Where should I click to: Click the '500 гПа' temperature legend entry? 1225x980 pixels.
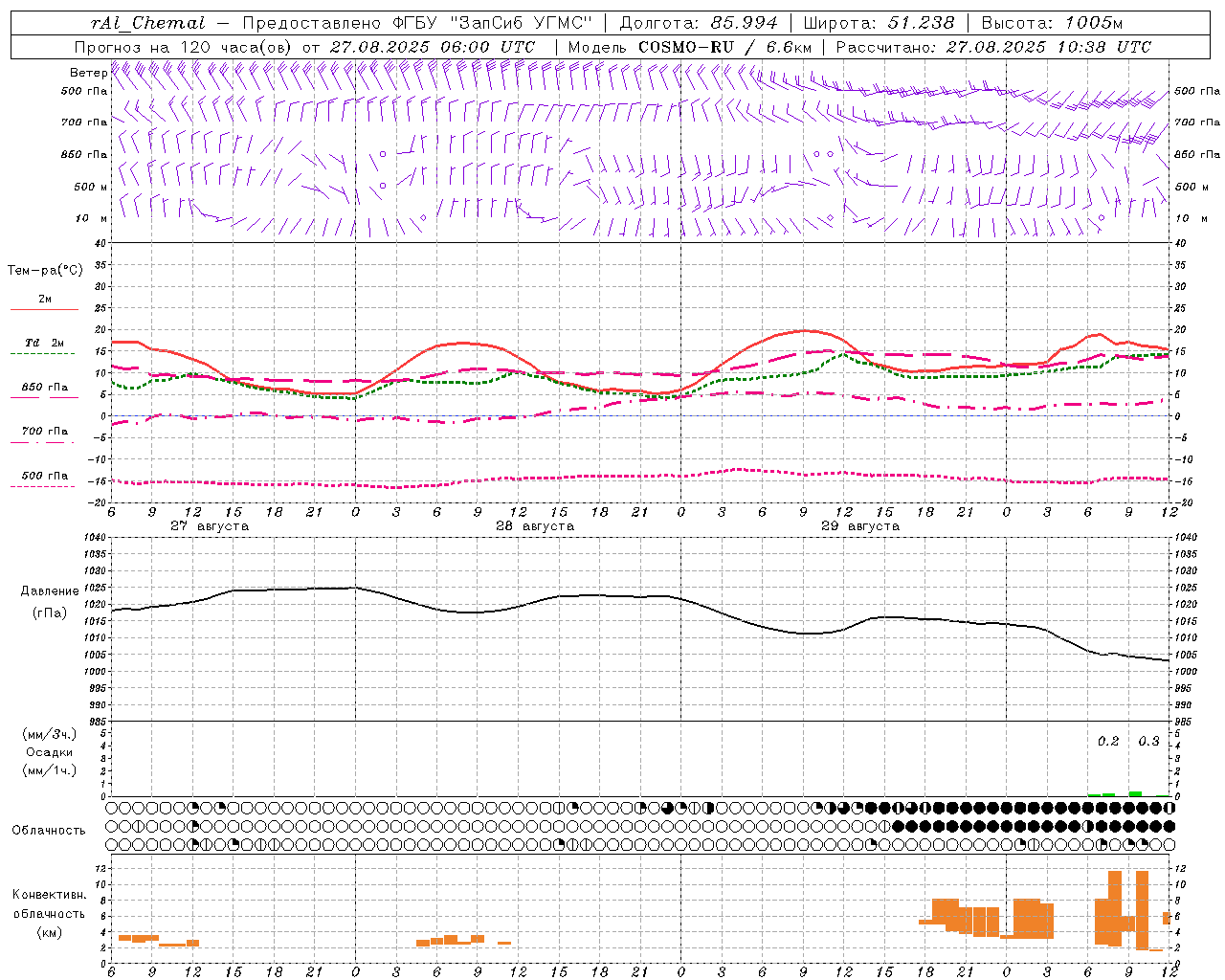pos(45,476)
